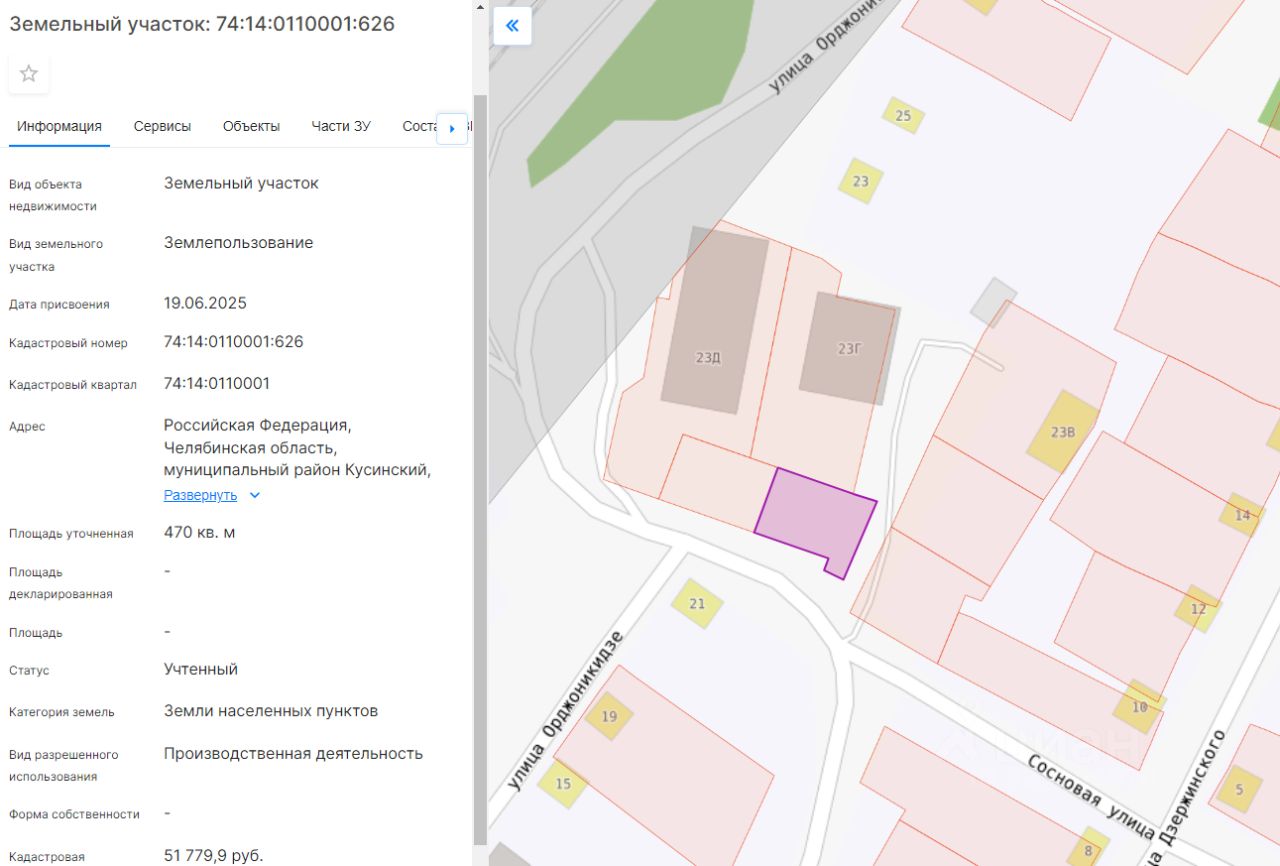Click the chevron next to Развернуть
Viewport: 1280px width, 866px height.
pos(254,495)
